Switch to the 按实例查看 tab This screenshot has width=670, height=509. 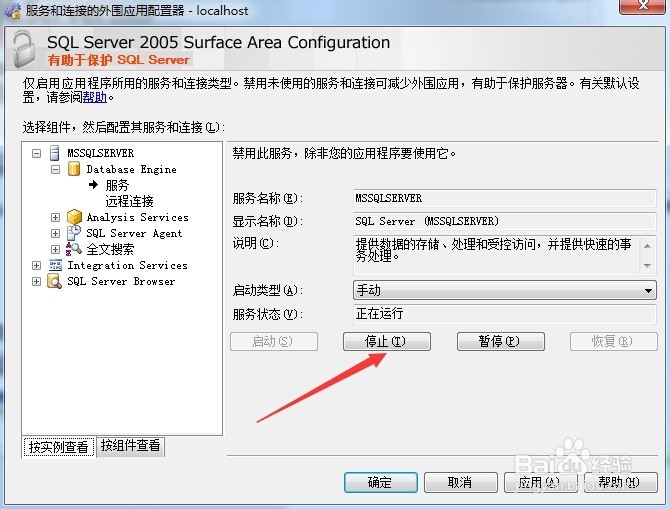[x=58, y=447]
